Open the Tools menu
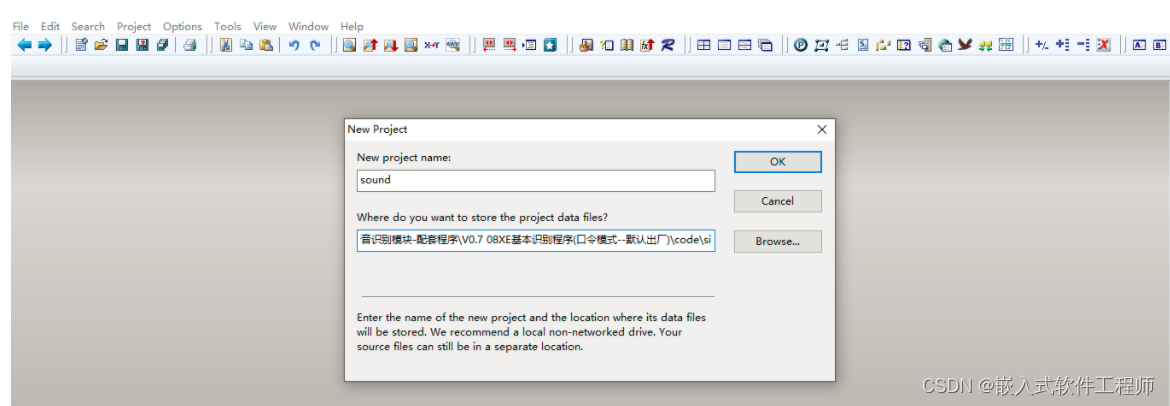1170x406 pixels. [228, 26]
